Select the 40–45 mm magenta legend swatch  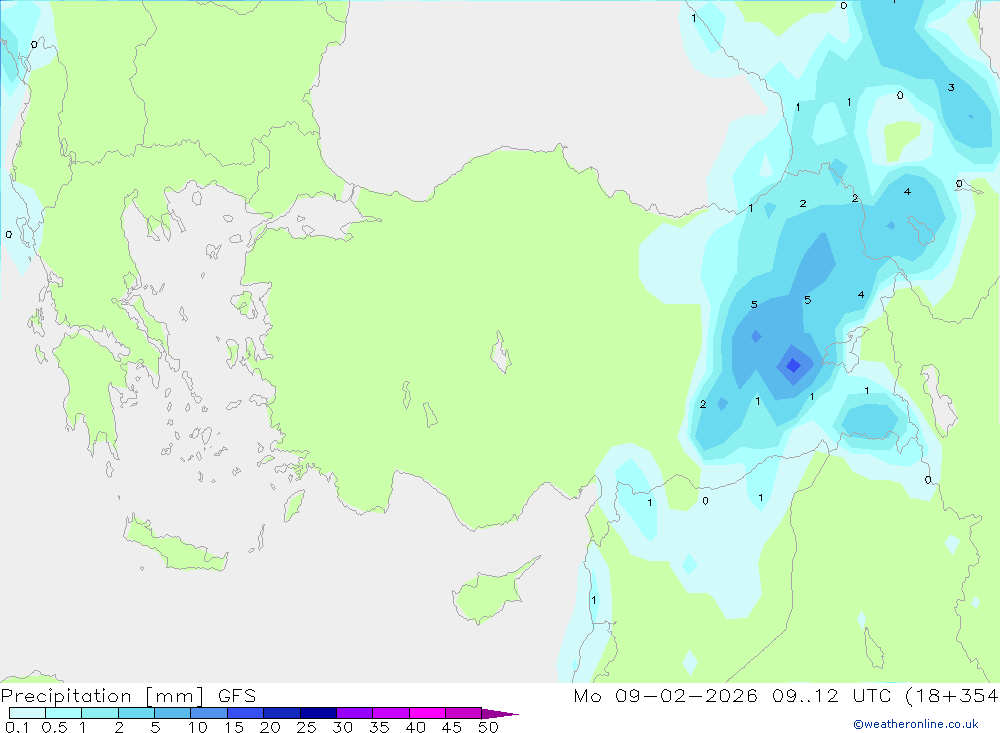click(x=427, y=713)
